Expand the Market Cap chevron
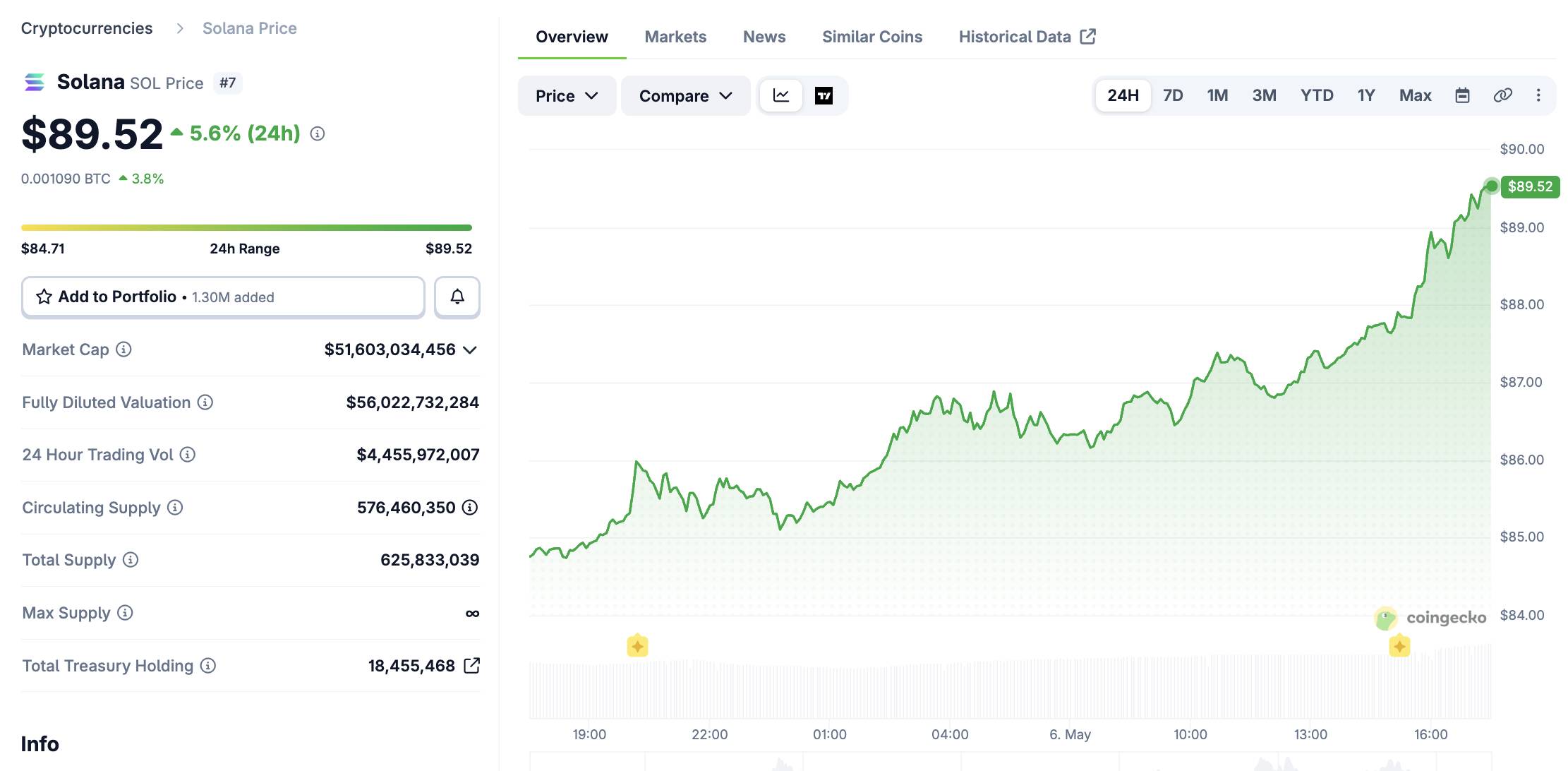Viewport: 1568px width, 771px height. 470,349
